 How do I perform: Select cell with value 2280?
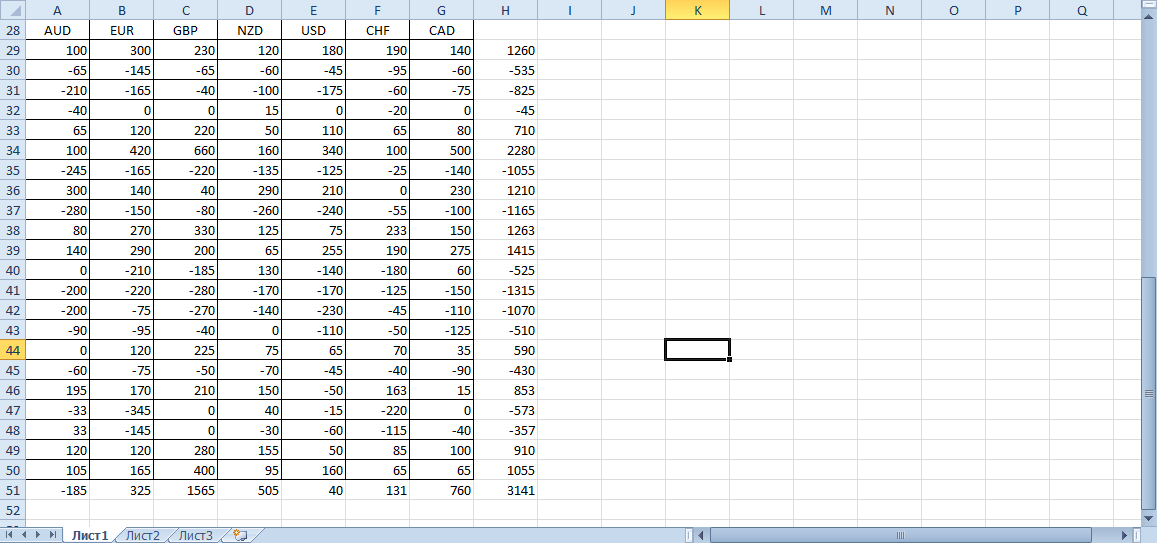[x=505, y=151]
